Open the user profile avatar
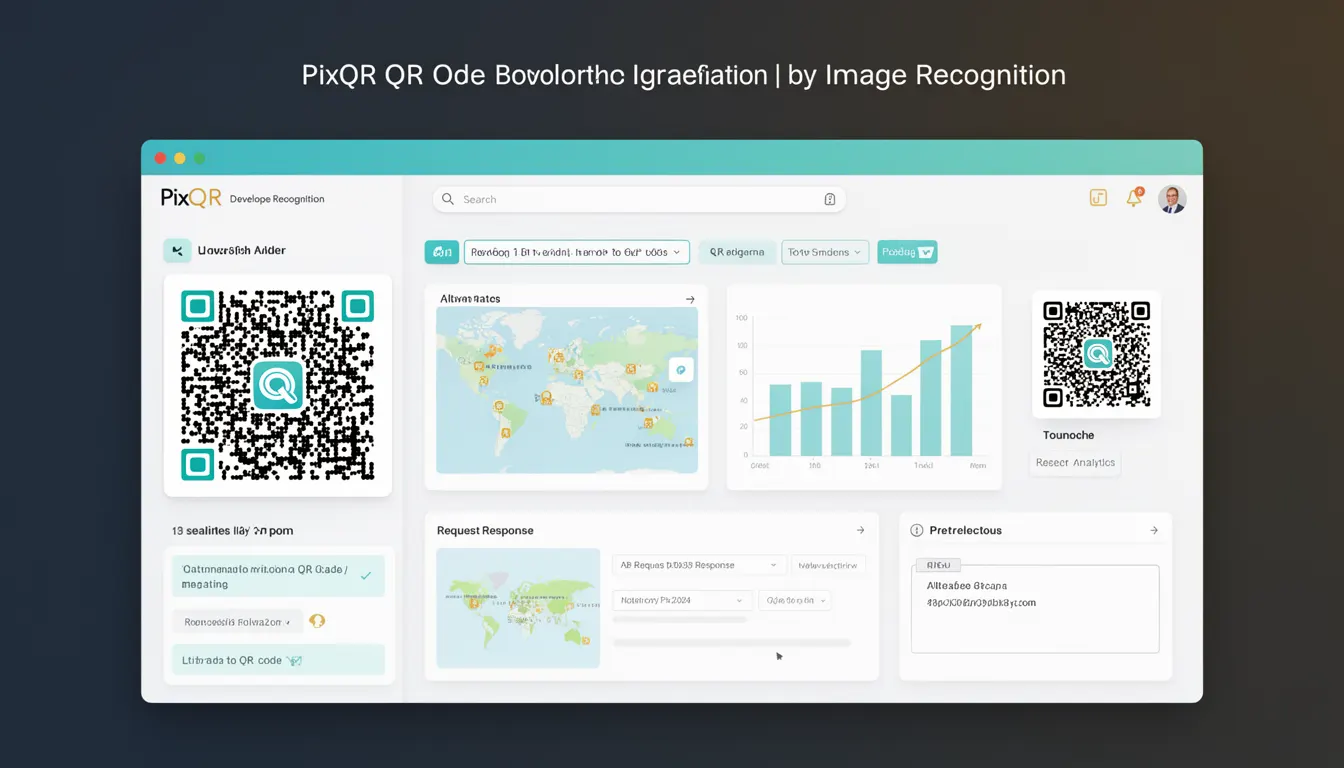This screenshot has height=768, width=1344. (1172, 199)
